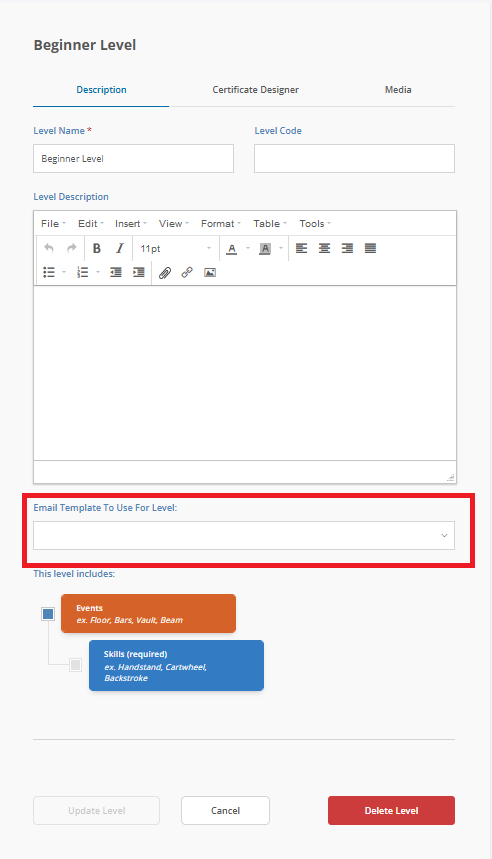The height and width of the screenshot is (859, 492).
Task: Expand bullet list style options arrow
Action: (x=64, y=272)
